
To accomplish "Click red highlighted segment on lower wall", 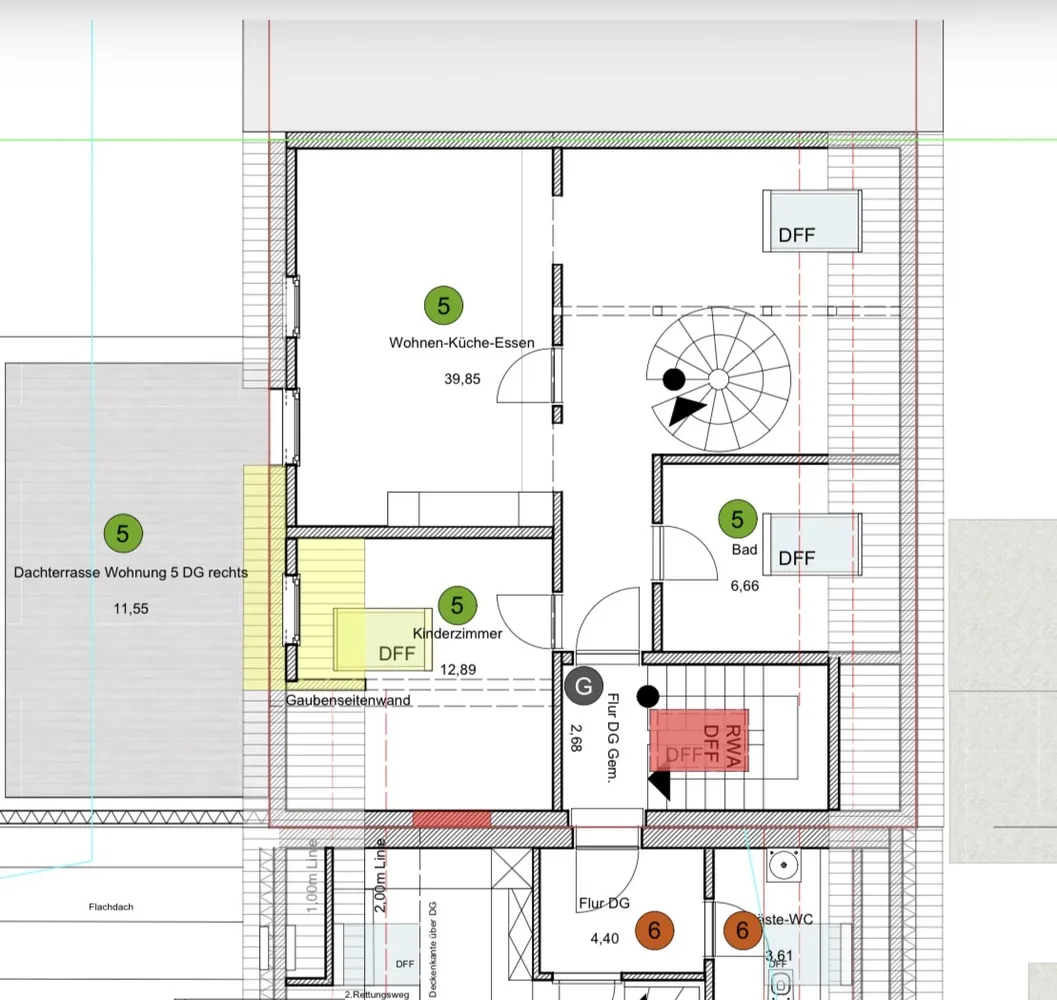I will point(452,819).
